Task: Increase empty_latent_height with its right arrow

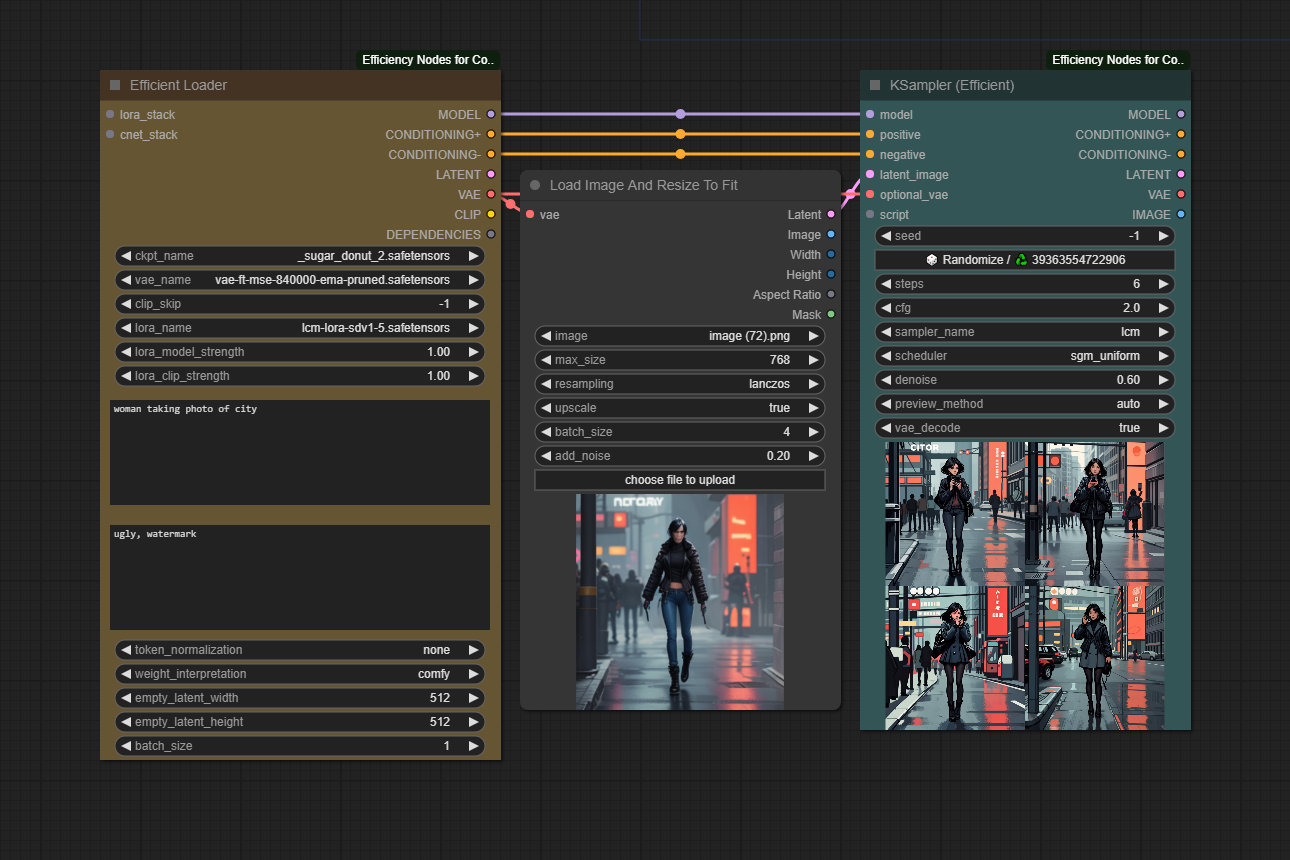Action: tap(473, 722)
